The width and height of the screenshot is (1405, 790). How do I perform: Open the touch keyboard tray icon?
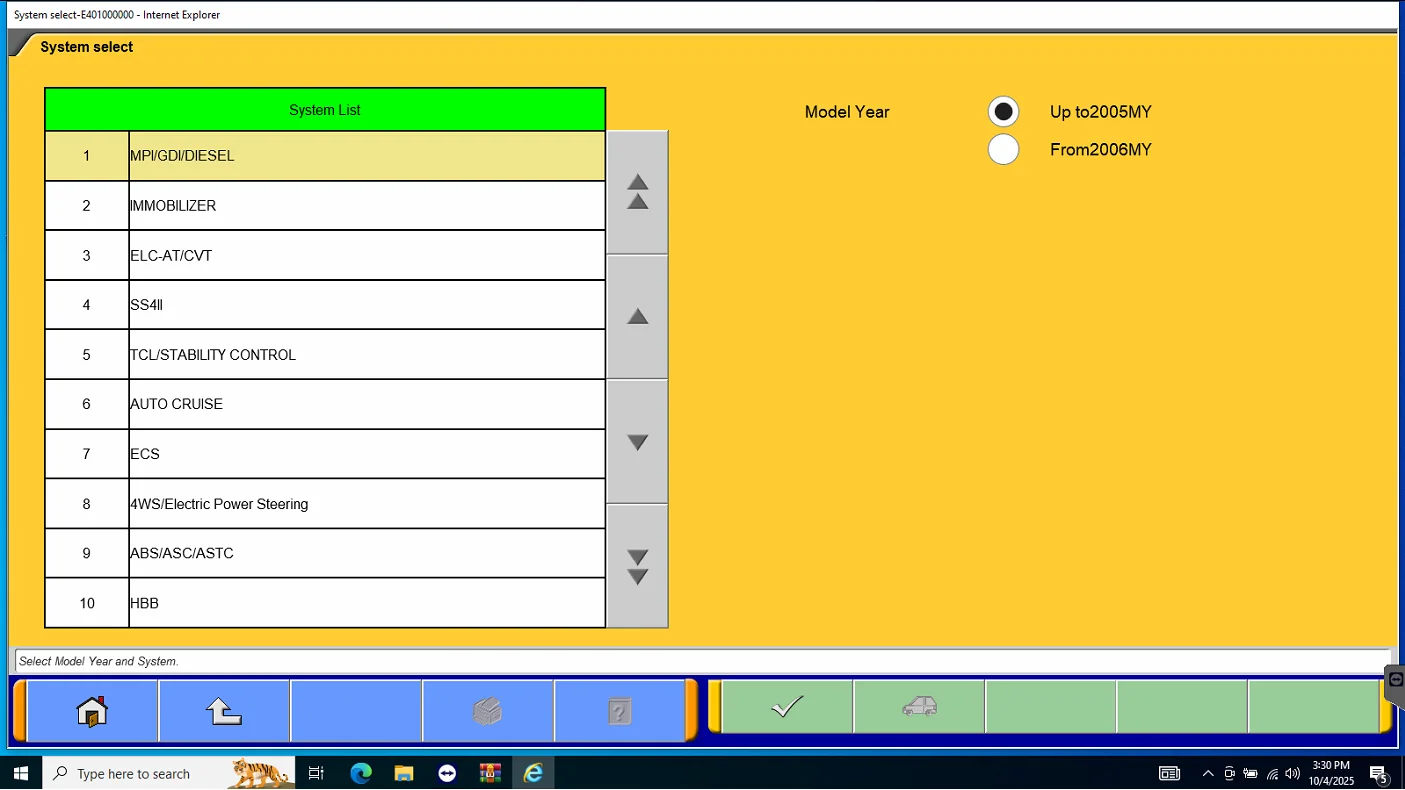point(1169,773)
